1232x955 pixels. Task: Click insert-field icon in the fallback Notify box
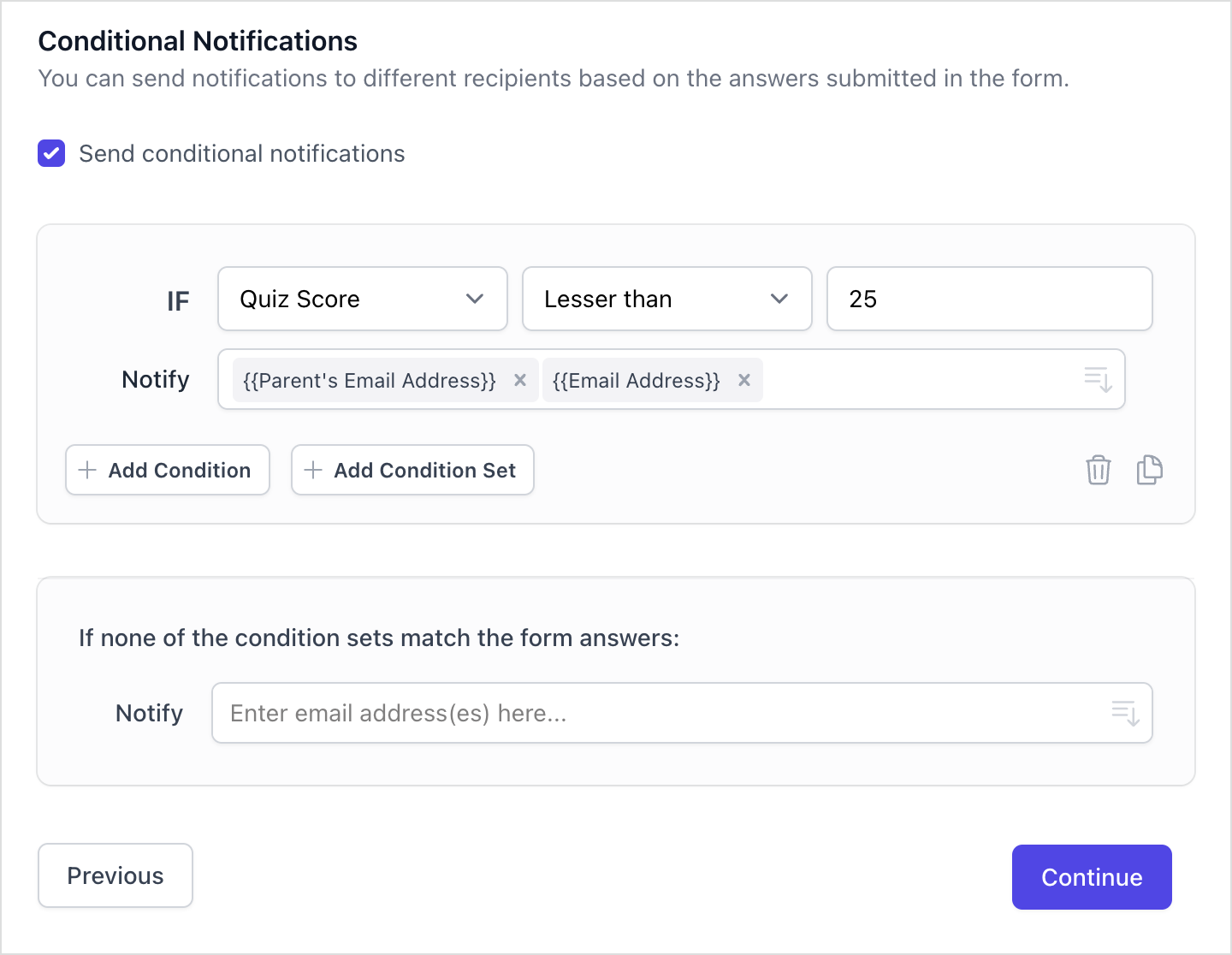click(1125, 713)
